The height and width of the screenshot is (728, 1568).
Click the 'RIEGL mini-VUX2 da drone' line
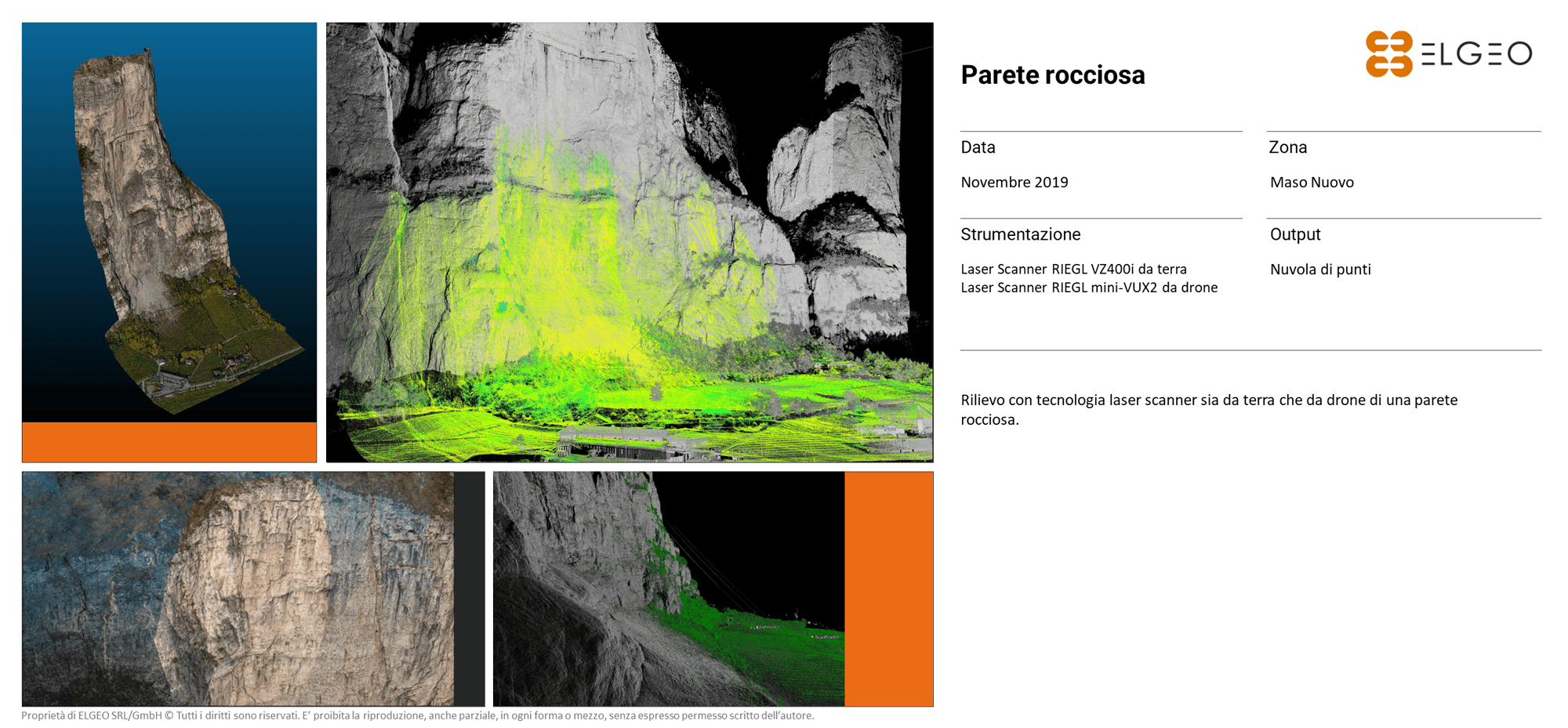1088,288
